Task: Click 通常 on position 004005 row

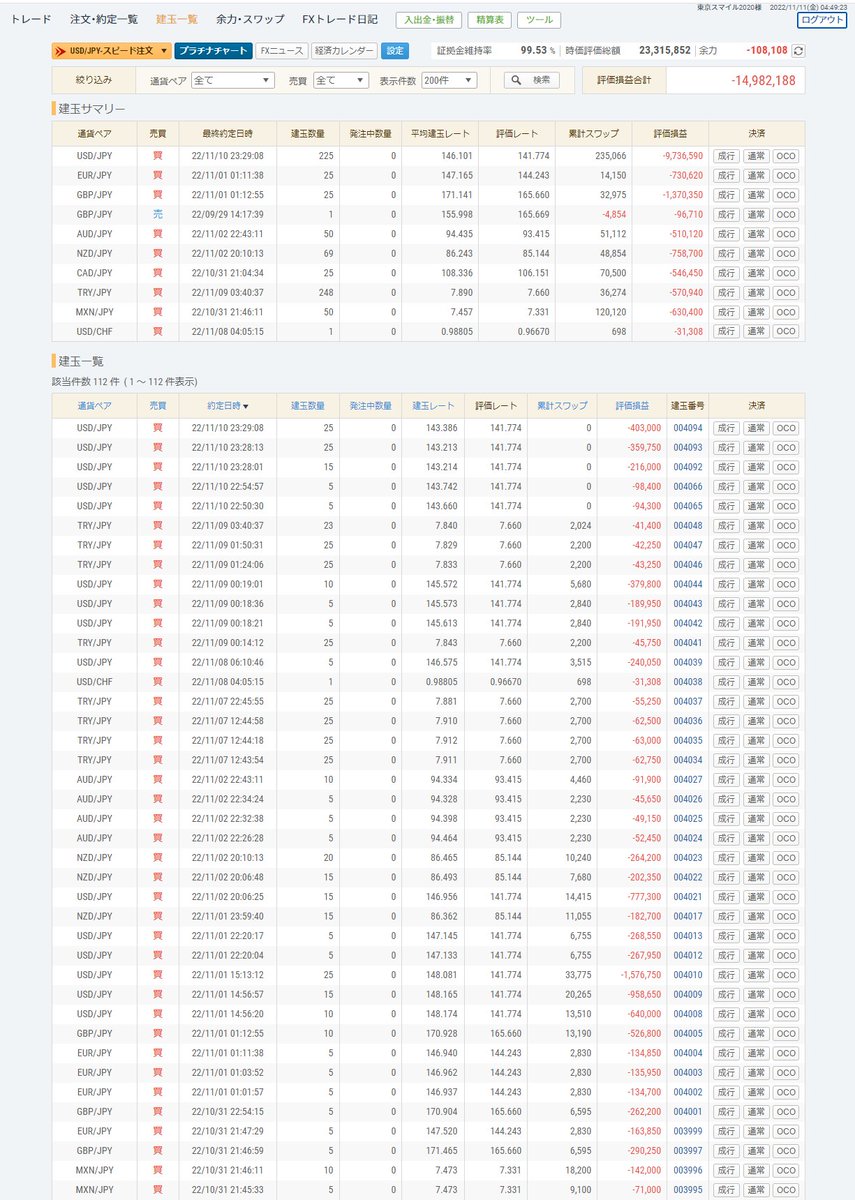Action: [x=755, y=1034]
